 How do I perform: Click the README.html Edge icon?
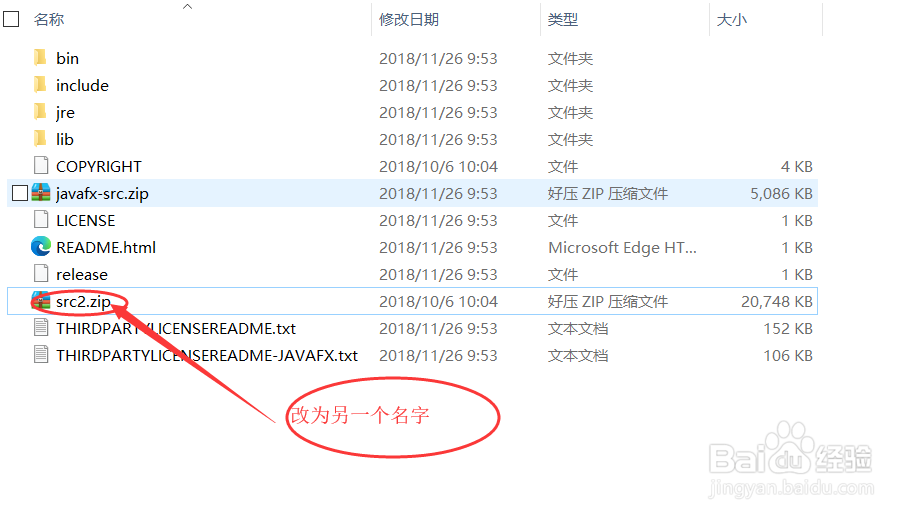point(41,246)
